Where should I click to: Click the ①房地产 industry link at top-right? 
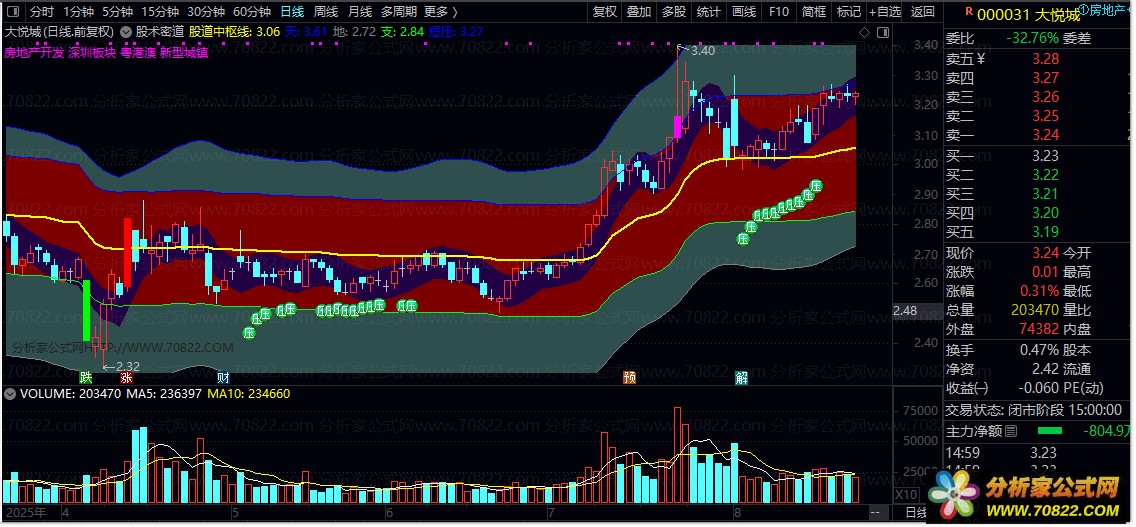(x=1104, y=10)
